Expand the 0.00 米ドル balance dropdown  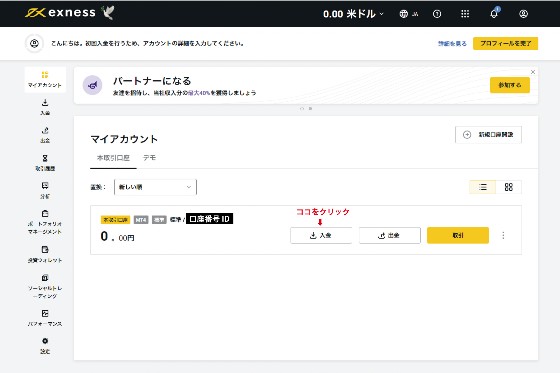click(x=353, y=14)
